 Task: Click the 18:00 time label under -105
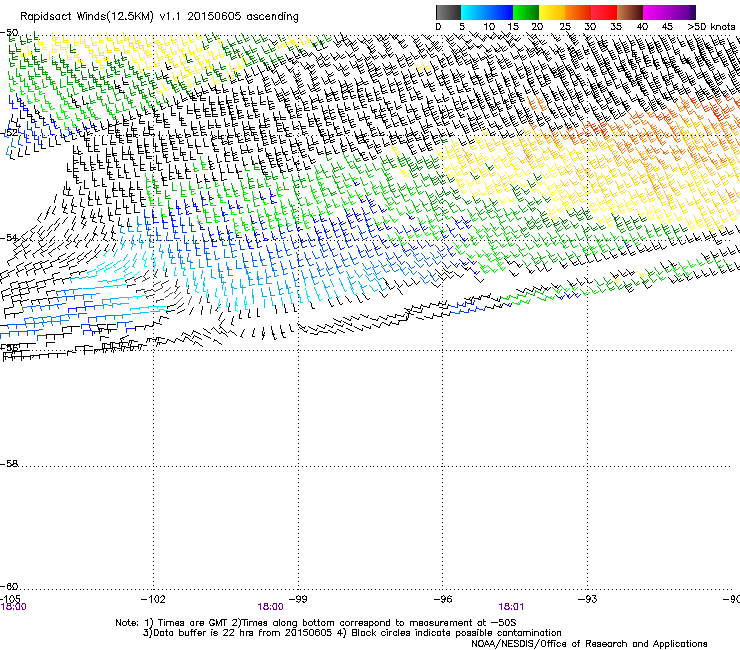pos(14,607)
